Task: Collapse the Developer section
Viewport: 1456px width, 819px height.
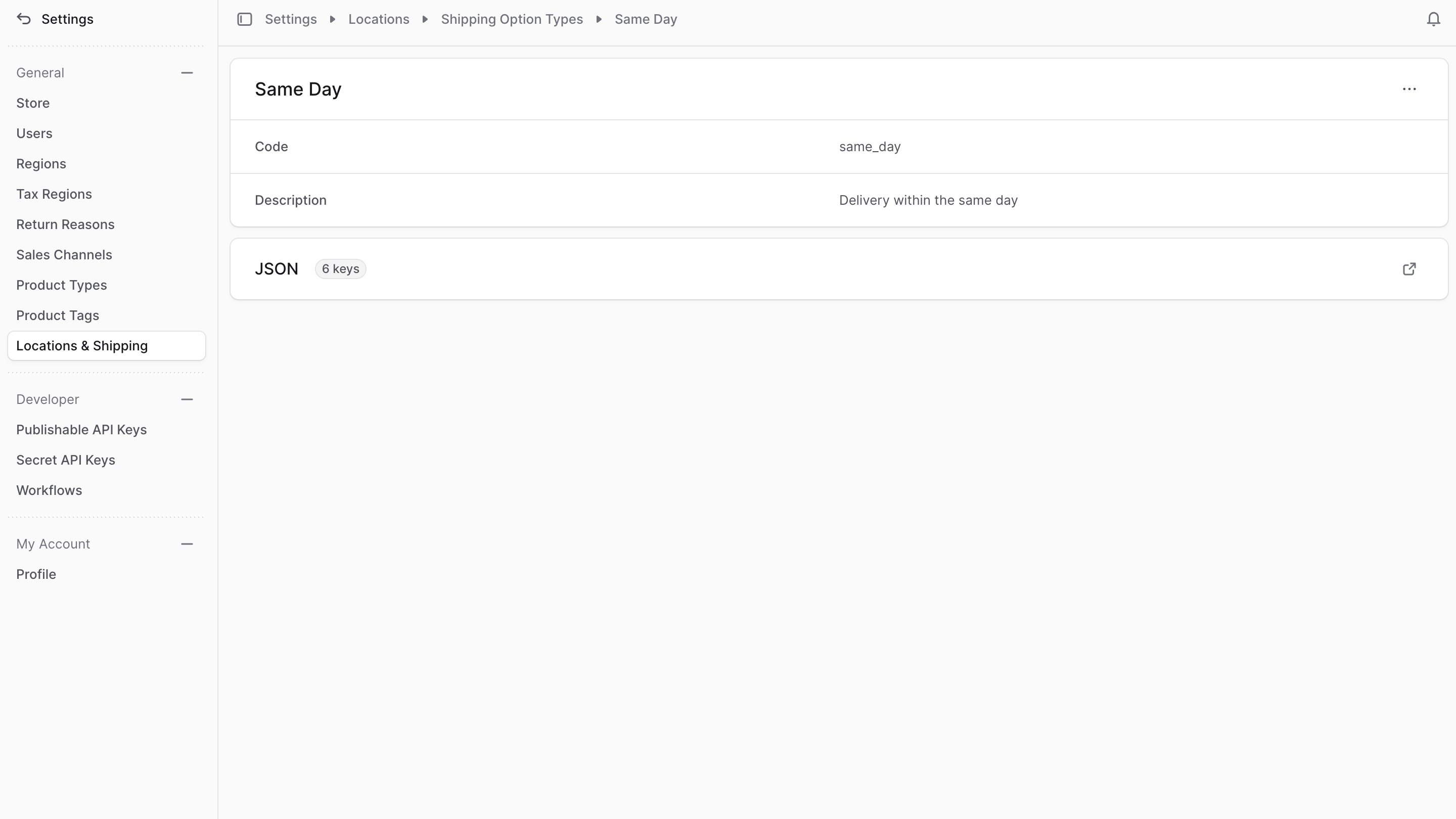Action: (187, 399)
